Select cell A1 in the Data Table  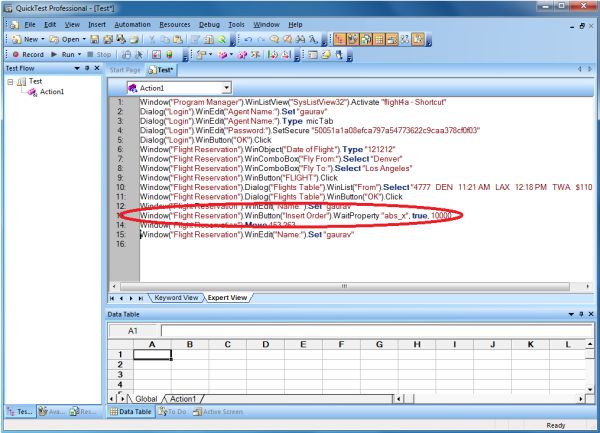[x=152, y=355]
